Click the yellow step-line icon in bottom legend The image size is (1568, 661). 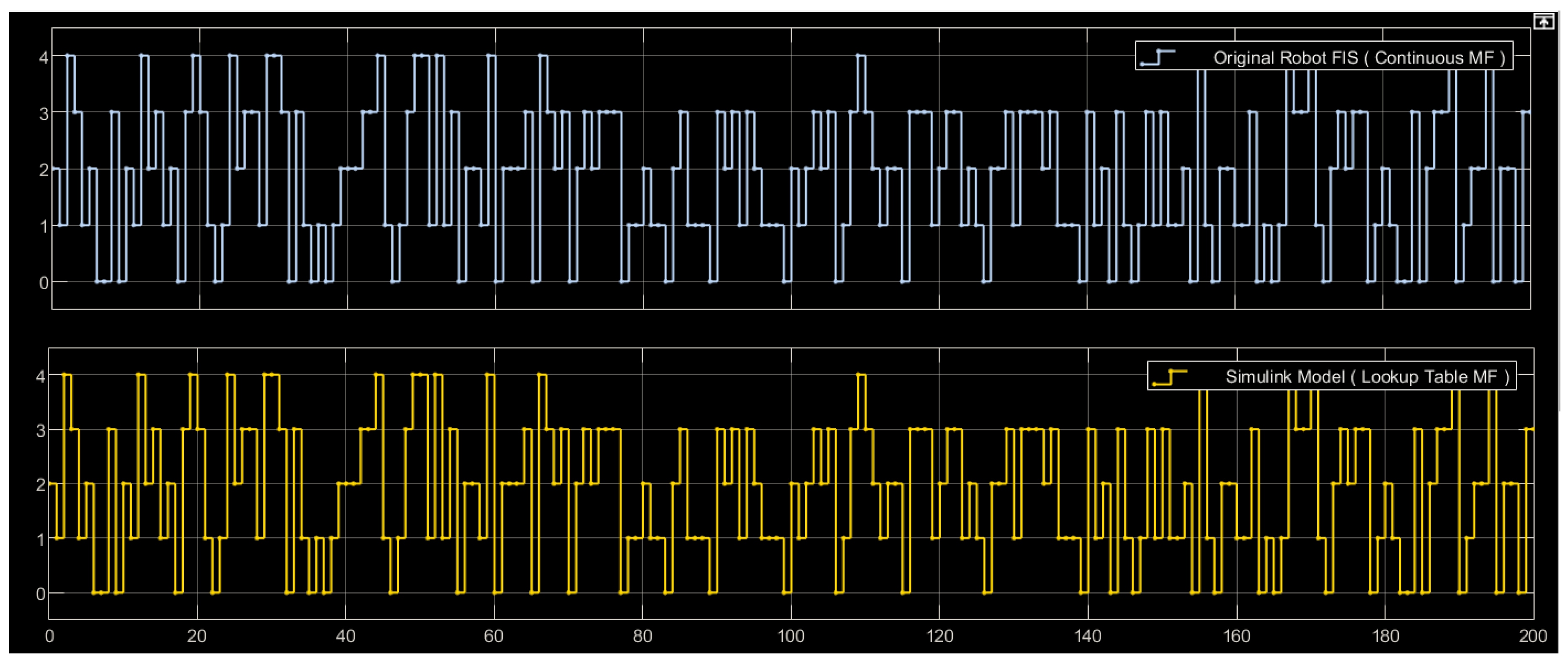pos(1170,377)
